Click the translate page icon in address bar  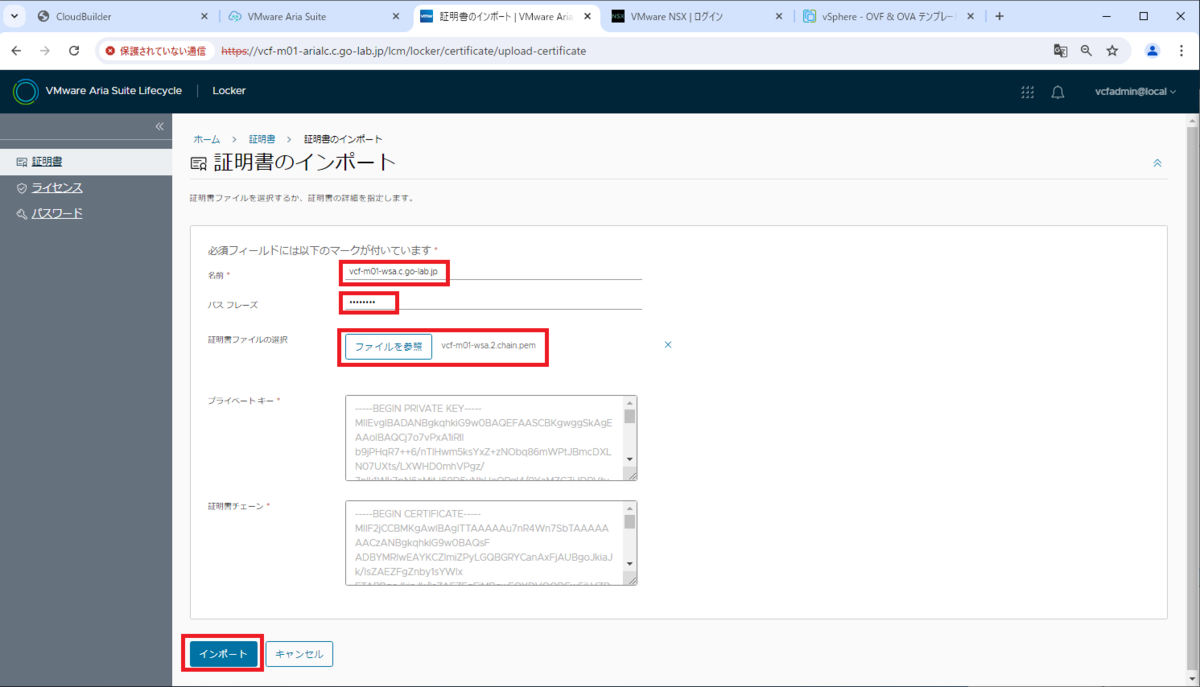pos(1060,50)
